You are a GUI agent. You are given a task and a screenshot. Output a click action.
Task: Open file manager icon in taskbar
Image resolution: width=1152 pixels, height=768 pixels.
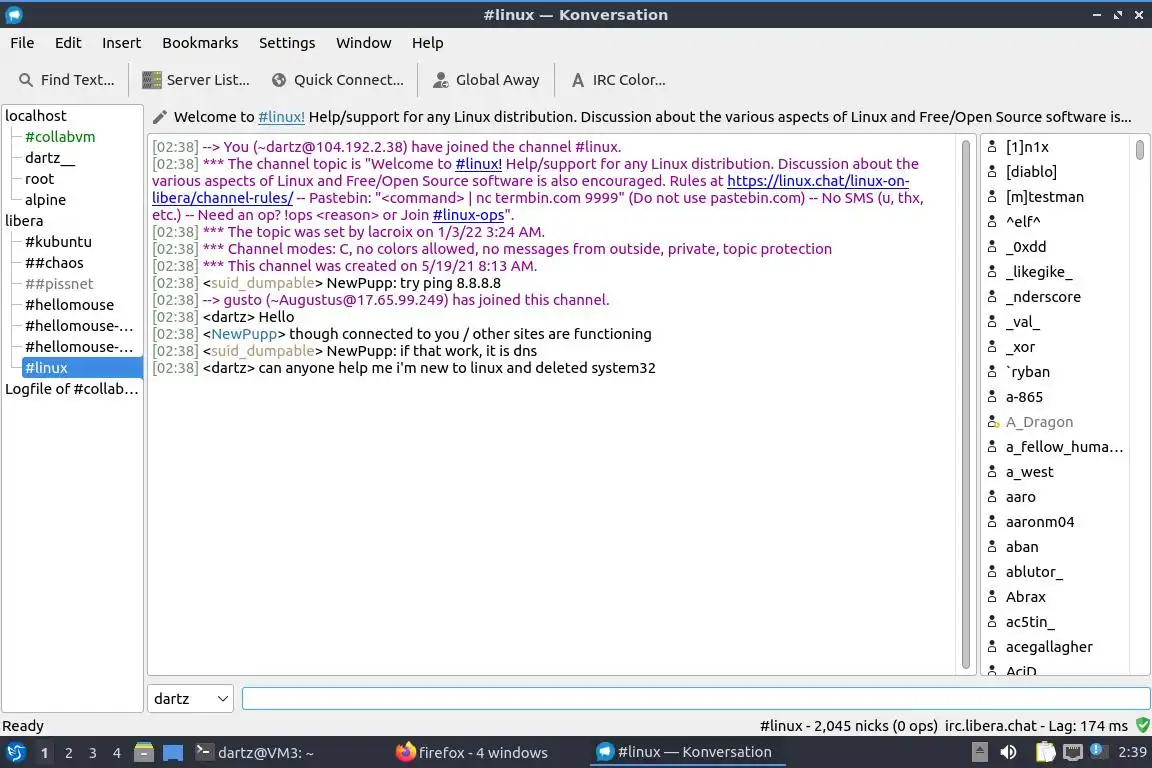(x=144, y=753)
